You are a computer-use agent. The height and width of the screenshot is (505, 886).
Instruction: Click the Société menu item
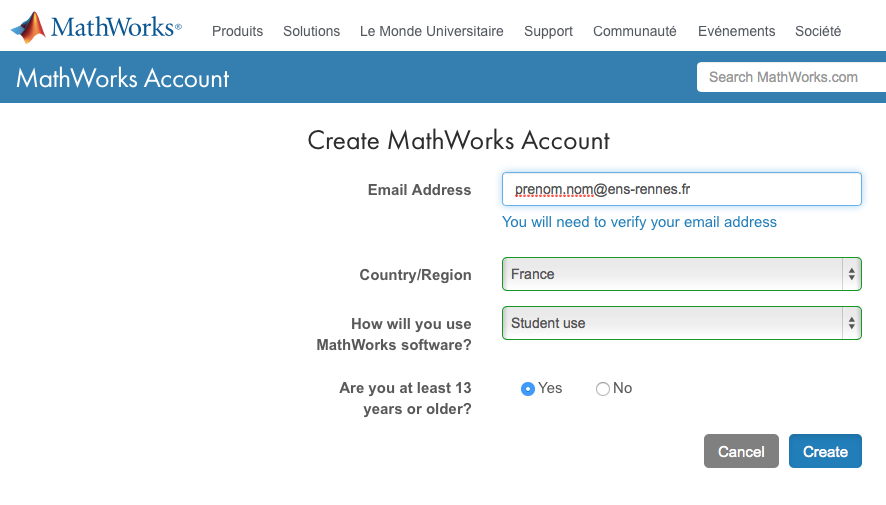pyautogui.click(x=817, y=31)
